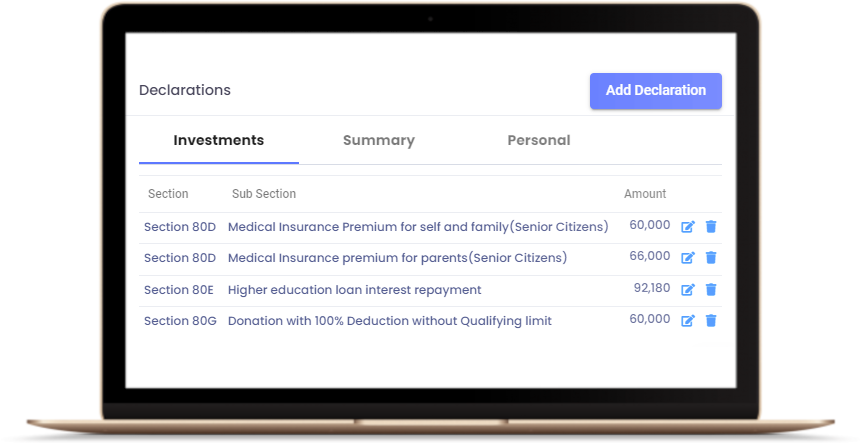Image resolution: width=860 pixels, height=443 pixels.
Task: Click the Add Declaration button
Action: pyautogui.click(x=655, y=90)
